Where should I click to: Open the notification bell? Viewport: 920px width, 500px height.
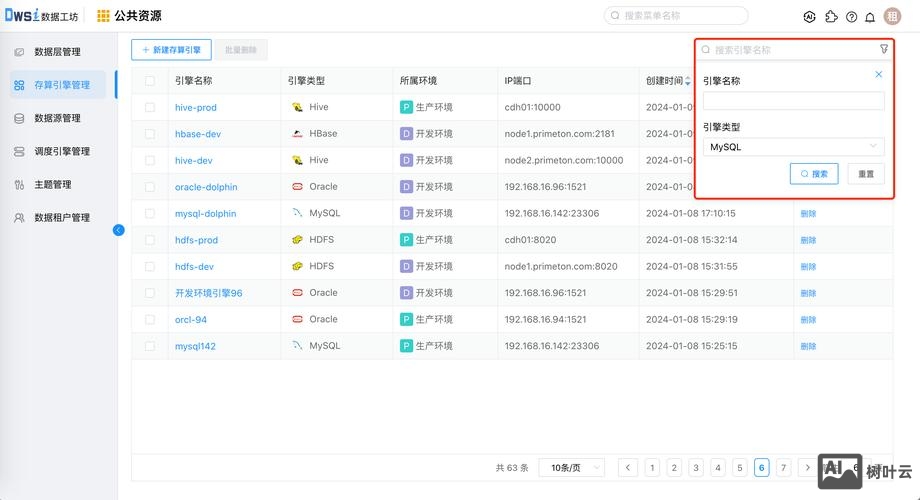point(870,17)
